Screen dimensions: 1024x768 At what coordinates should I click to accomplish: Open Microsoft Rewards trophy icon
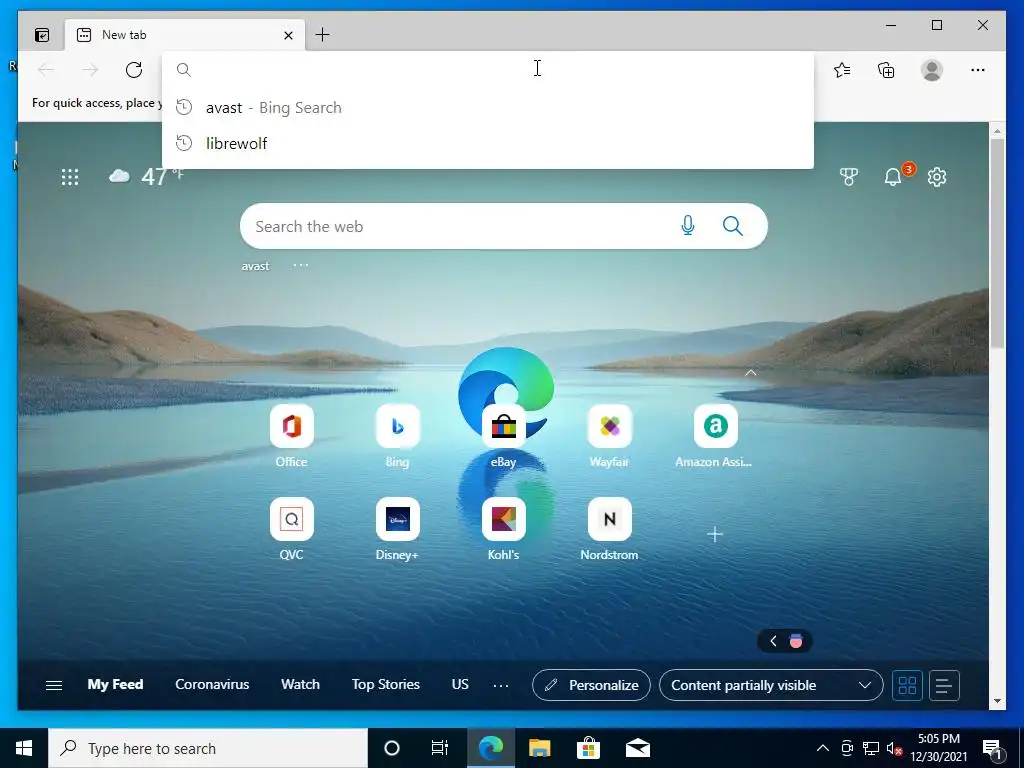pyautogui.click(x=848, y=177)
